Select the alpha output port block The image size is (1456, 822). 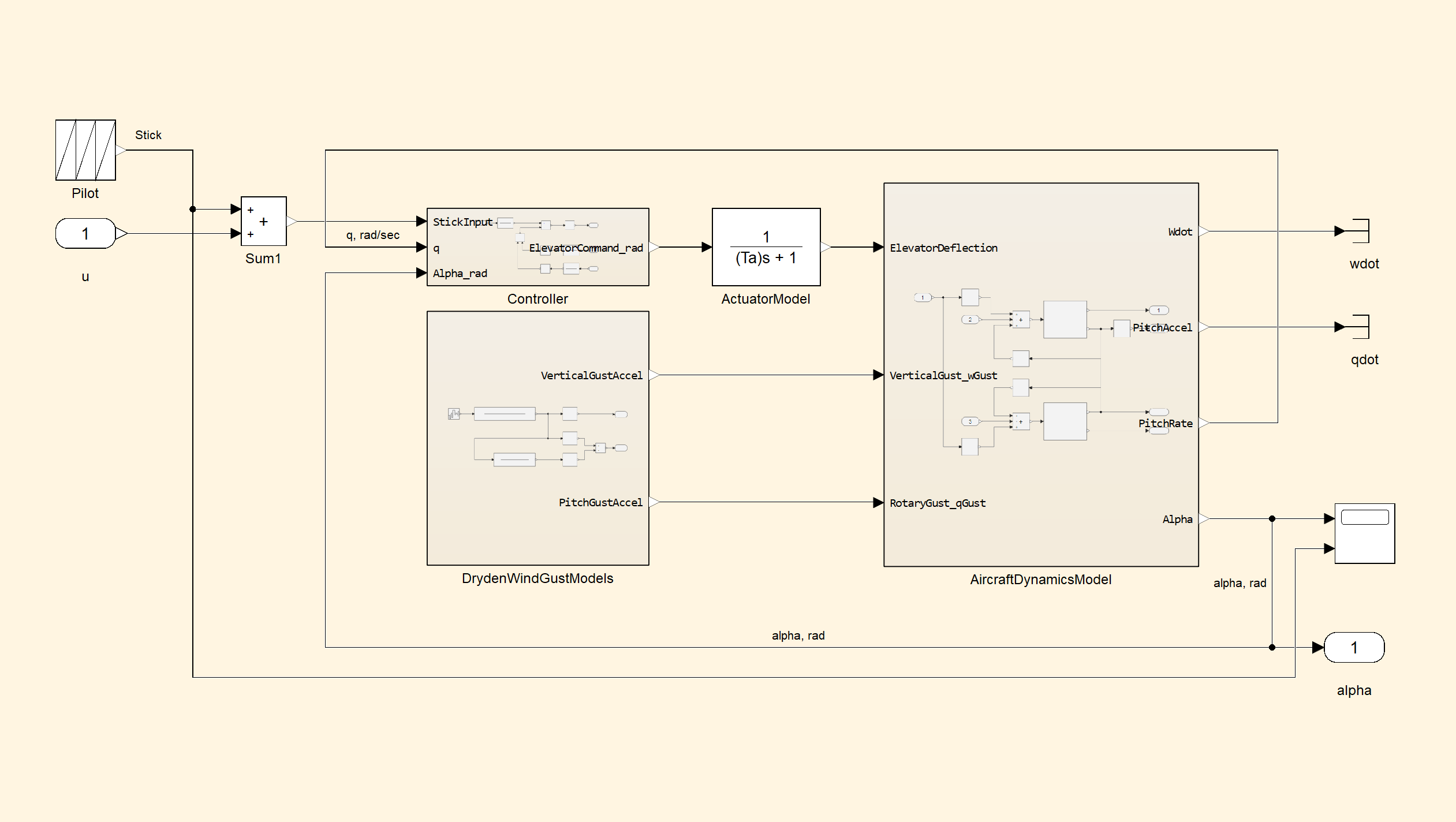pyautogui.click(x=1354, y=647)
